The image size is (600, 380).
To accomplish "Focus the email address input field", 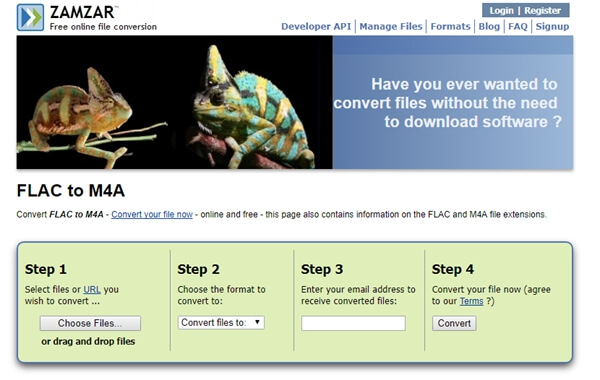I will point(353,323).
